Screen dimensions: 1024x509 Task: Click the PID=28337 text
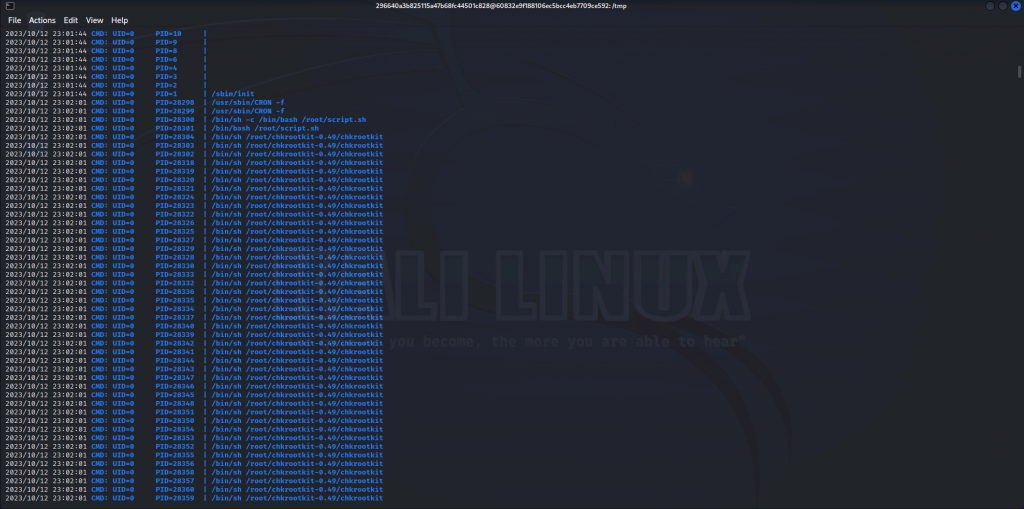coord(175,318)
